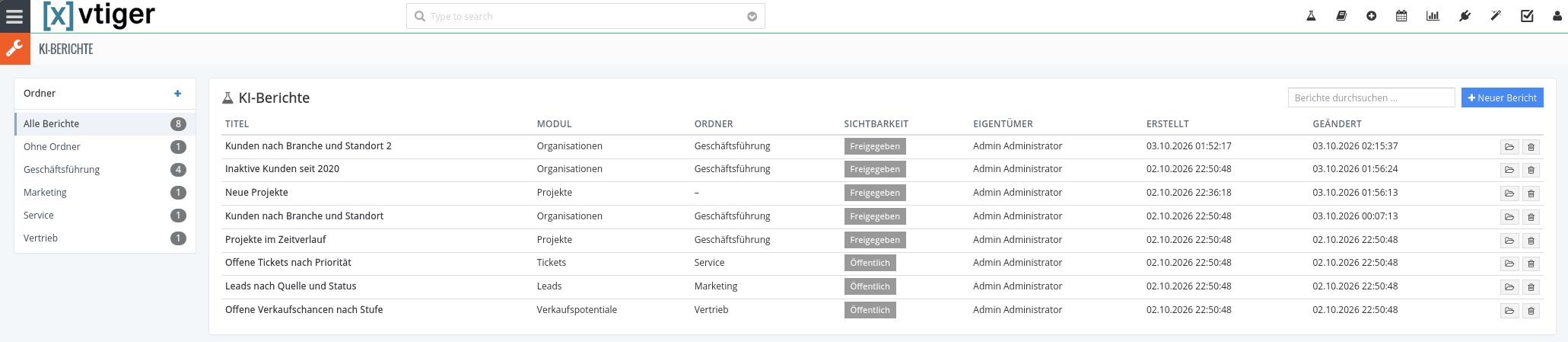Delete the 'Neue Projekte' report
The width and height of the screenshot is (1568, 342).
(1531, 193)
